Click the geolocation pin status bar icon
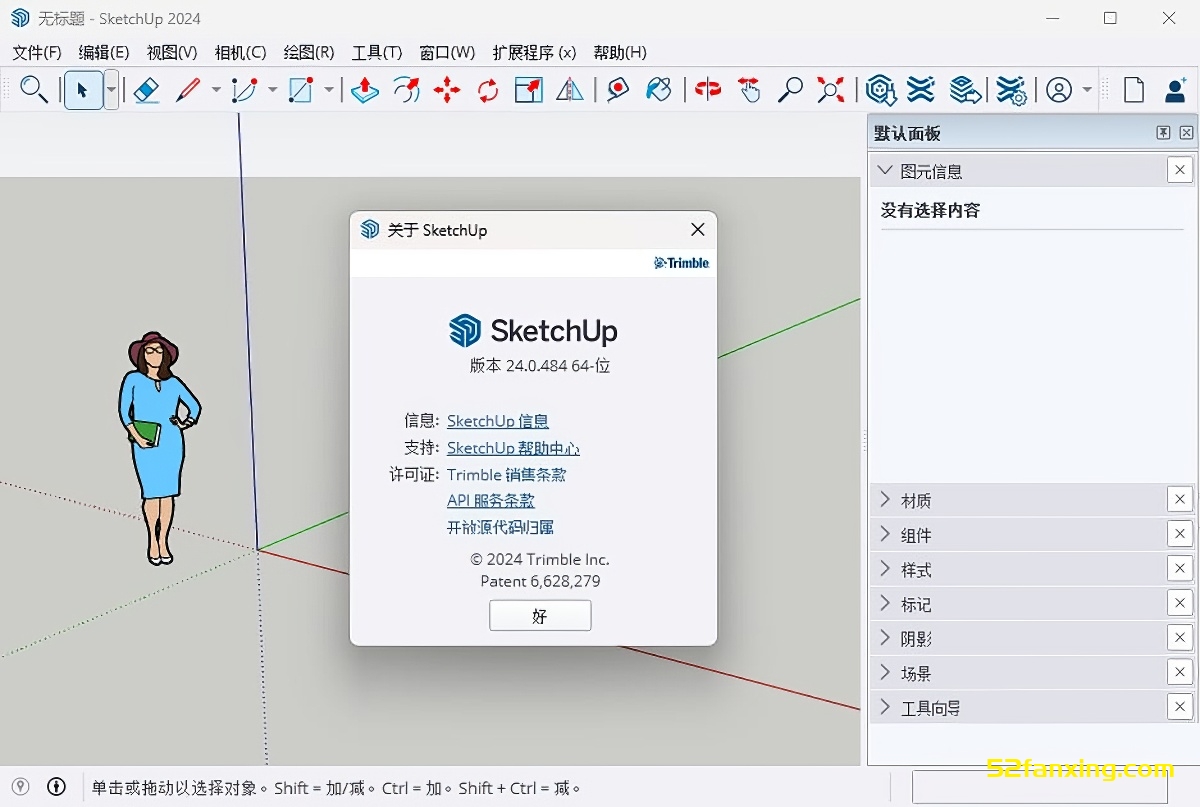Screen dimensions: 1200x807 pyautogui.click(x=20, y=787)
